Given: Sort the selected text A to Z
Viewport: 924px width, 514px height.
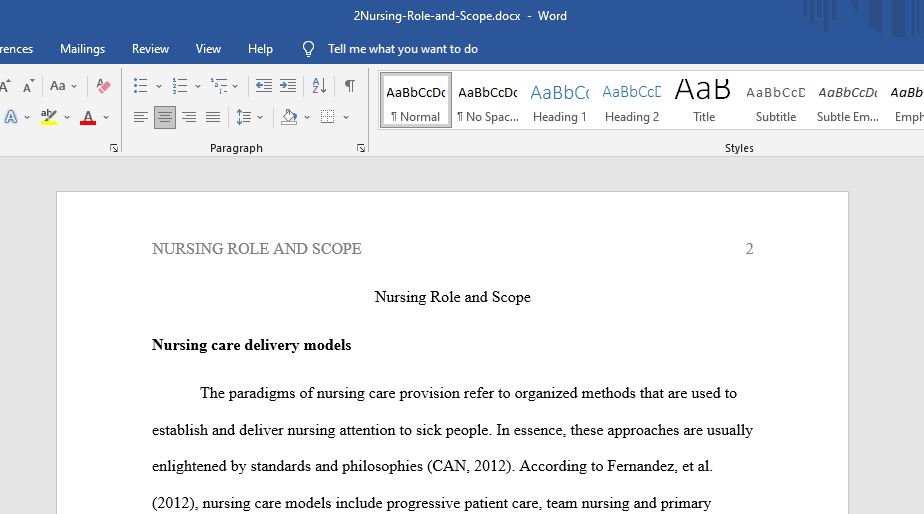Looking at the screenshot, I should pos(319,86).
